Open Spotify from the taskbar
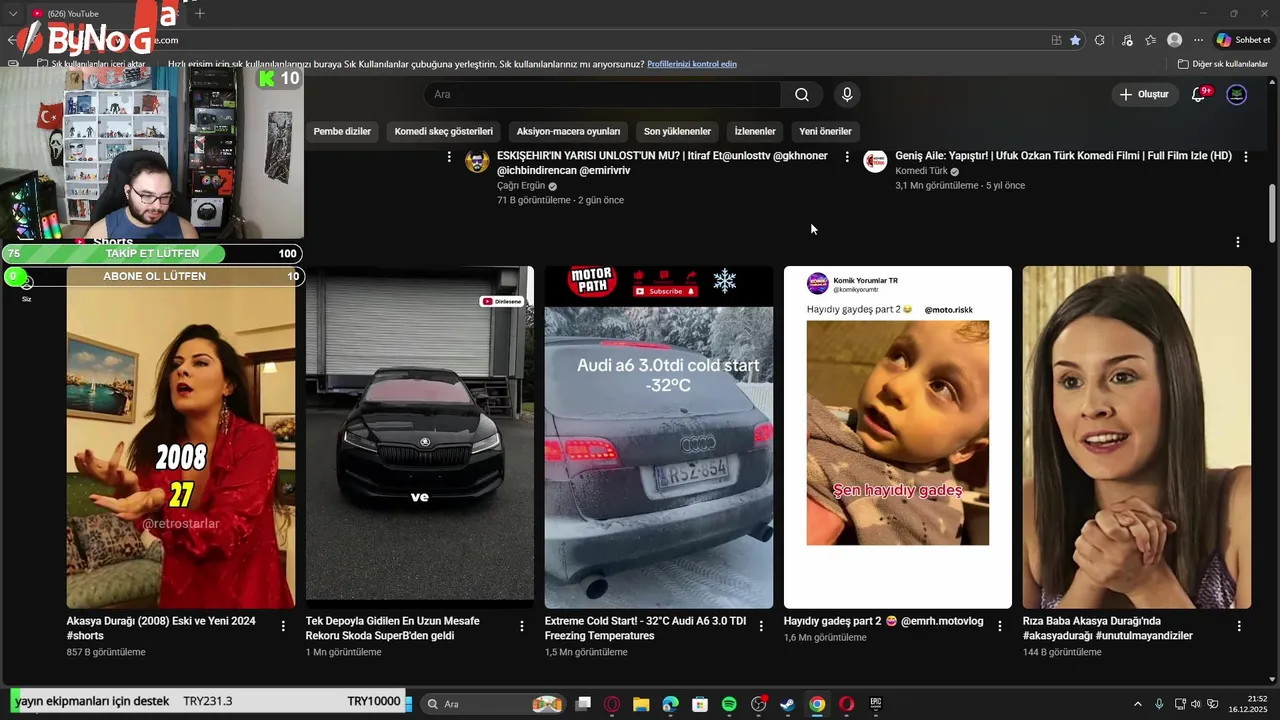Viewport: 1280px width, 720px height. point(729,704)
